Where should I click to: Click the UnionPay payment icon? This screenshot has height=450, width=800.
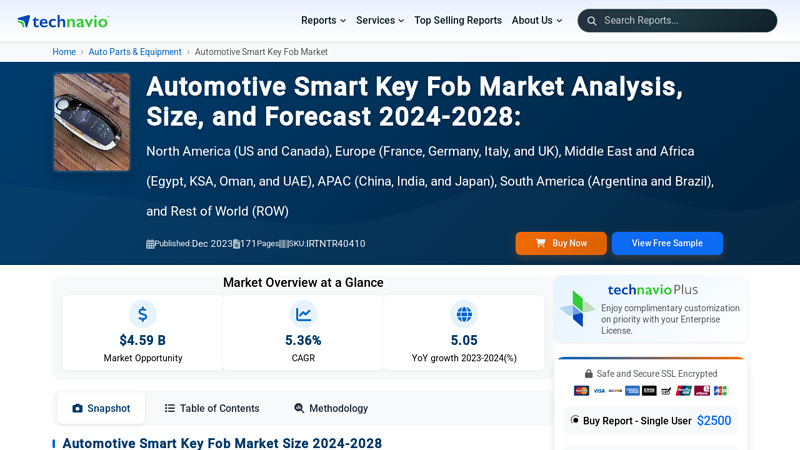[x=684, y=391]
